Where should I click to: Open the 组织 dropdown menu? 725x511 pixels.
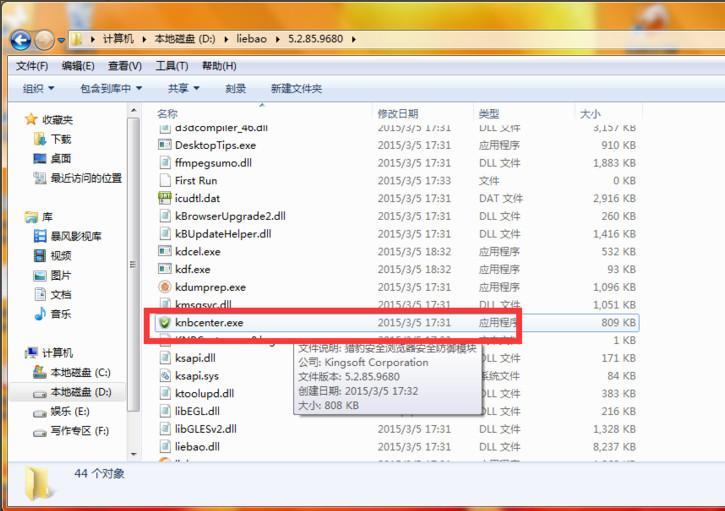point(39,88)
